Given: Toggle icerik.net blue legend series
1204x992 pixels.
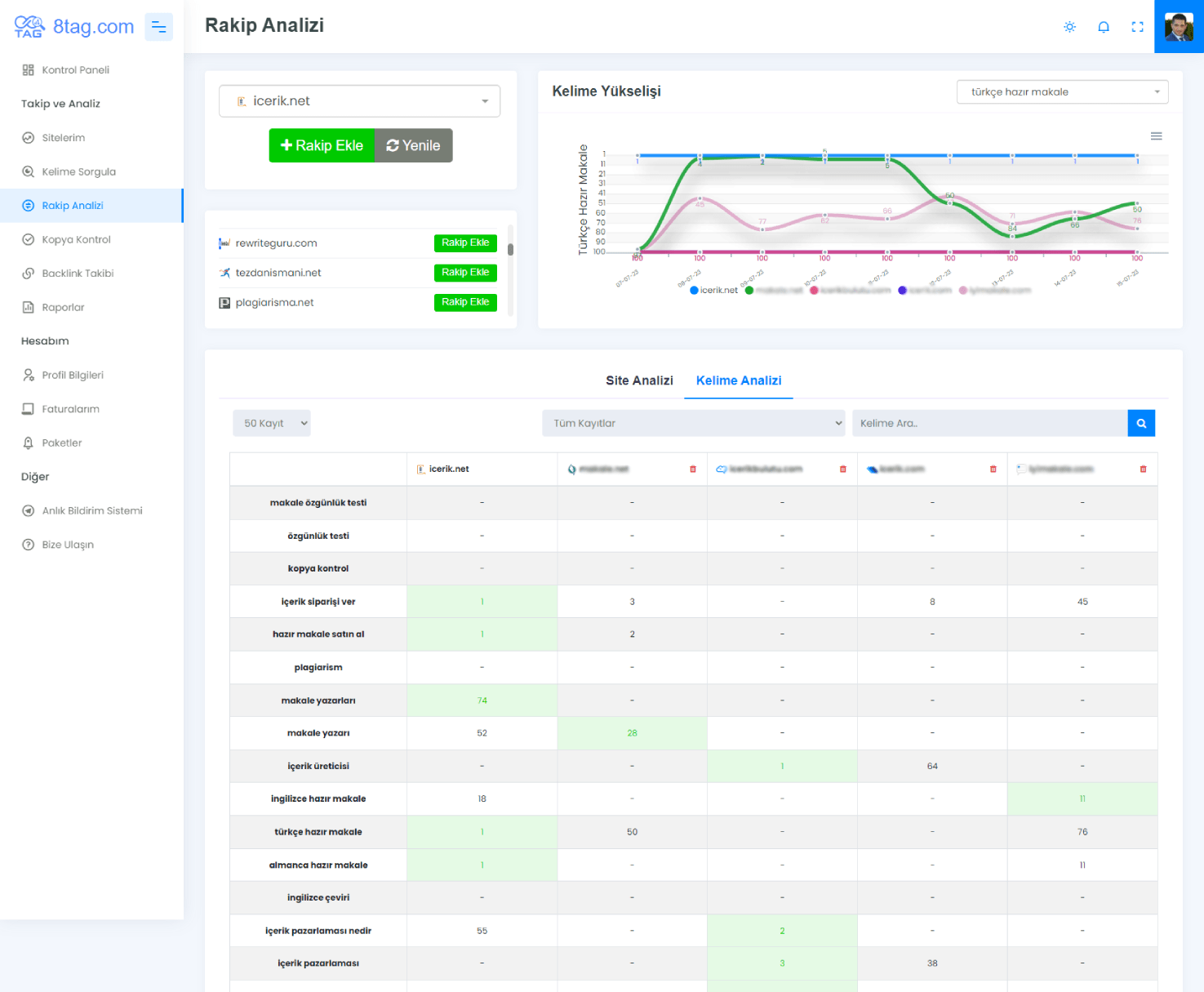Looking at the screenshot, I should coord(714,291).
